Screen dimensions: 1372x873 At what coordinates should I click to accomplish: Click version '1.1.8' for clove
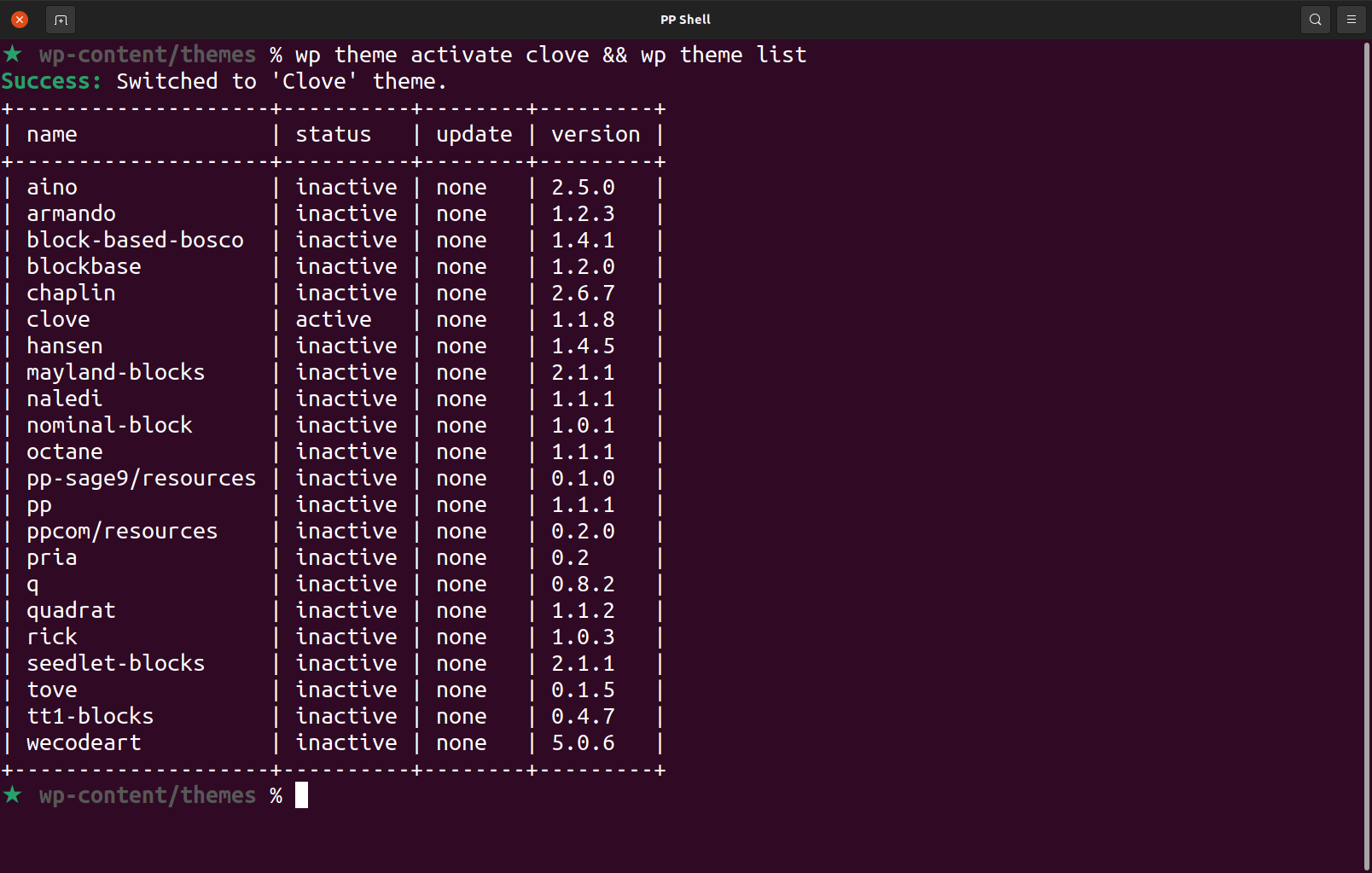[x=583, y=319]
